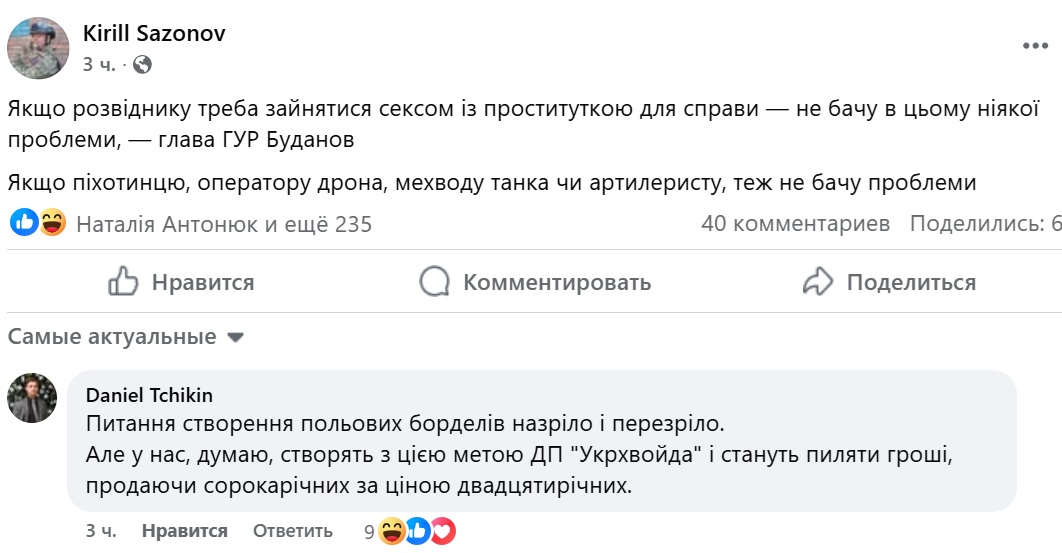Click the share arrow icon
1062x553 pixels.
tap(818, 282)
